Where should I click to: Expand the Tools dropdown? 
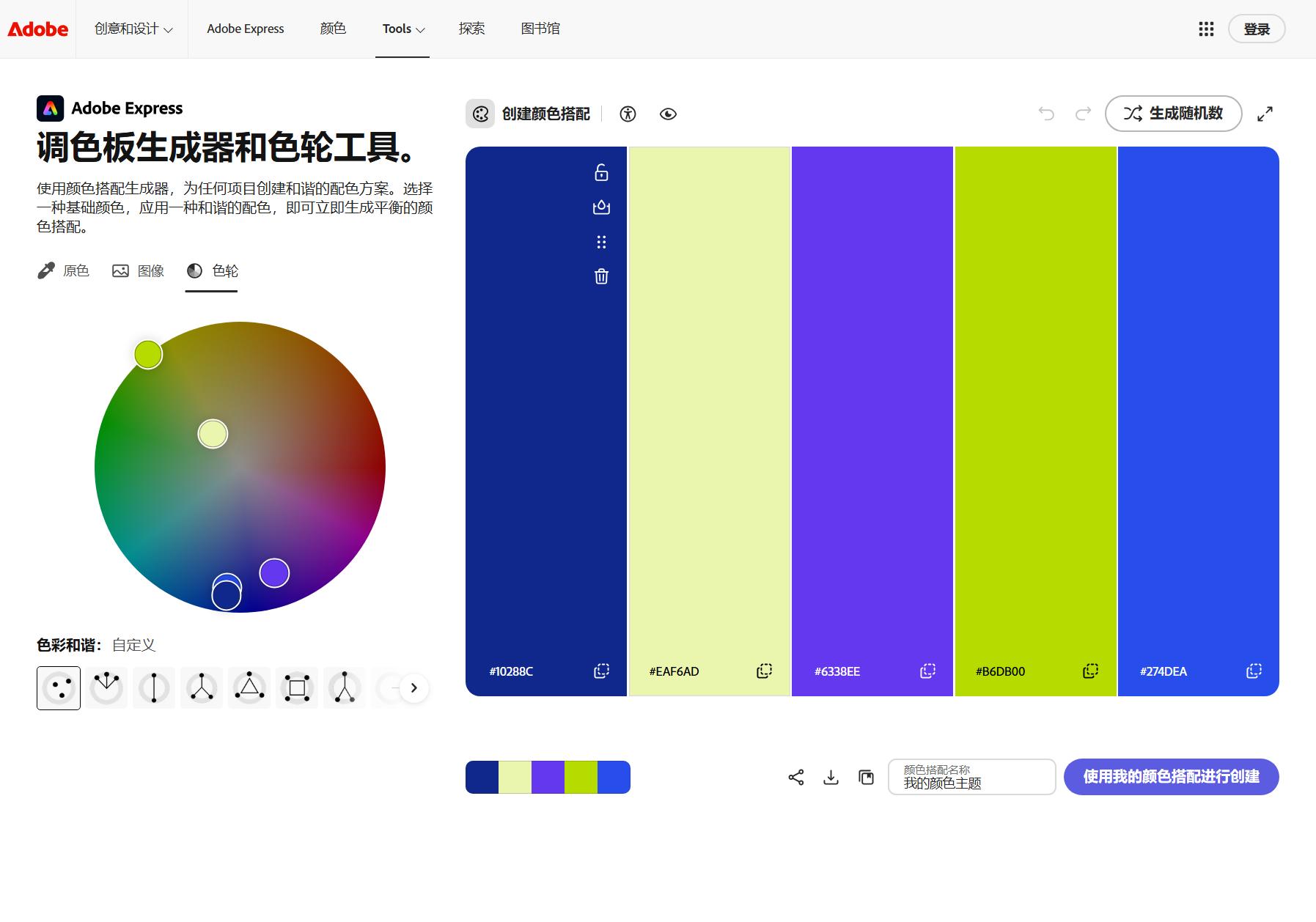coord(403,29)
